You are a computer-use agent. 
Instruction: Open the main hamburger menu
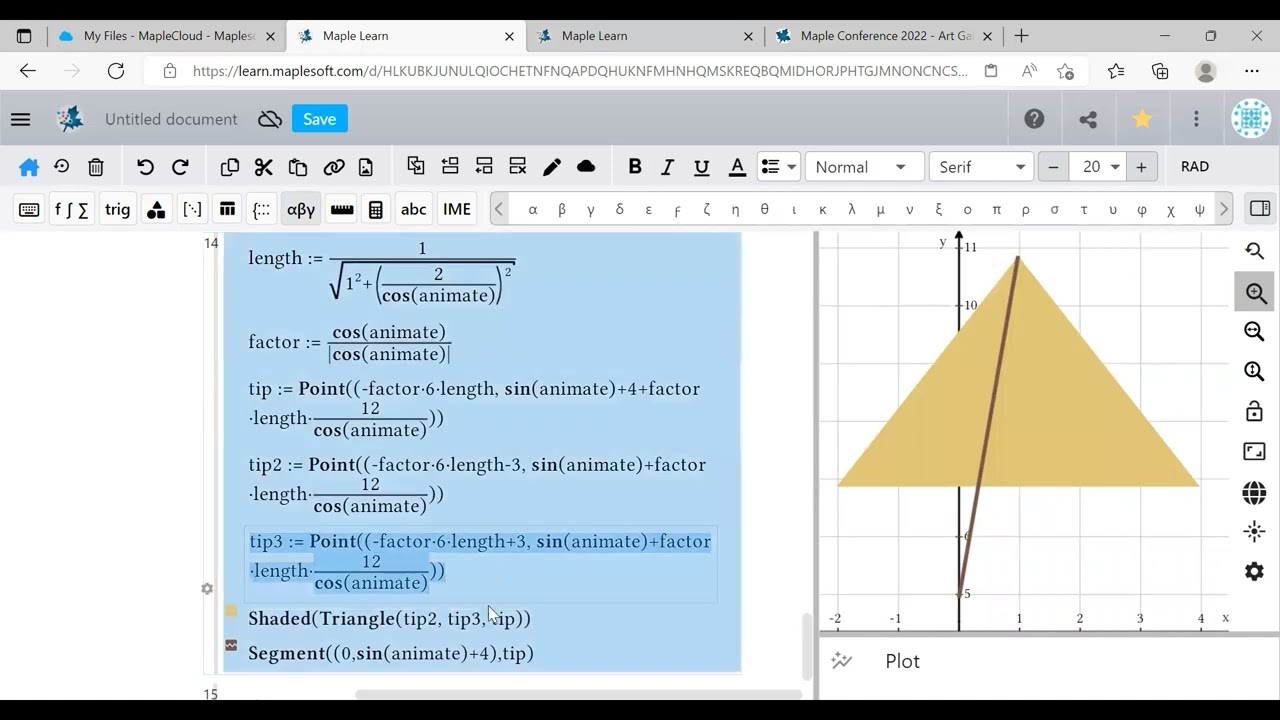[21, 119]
